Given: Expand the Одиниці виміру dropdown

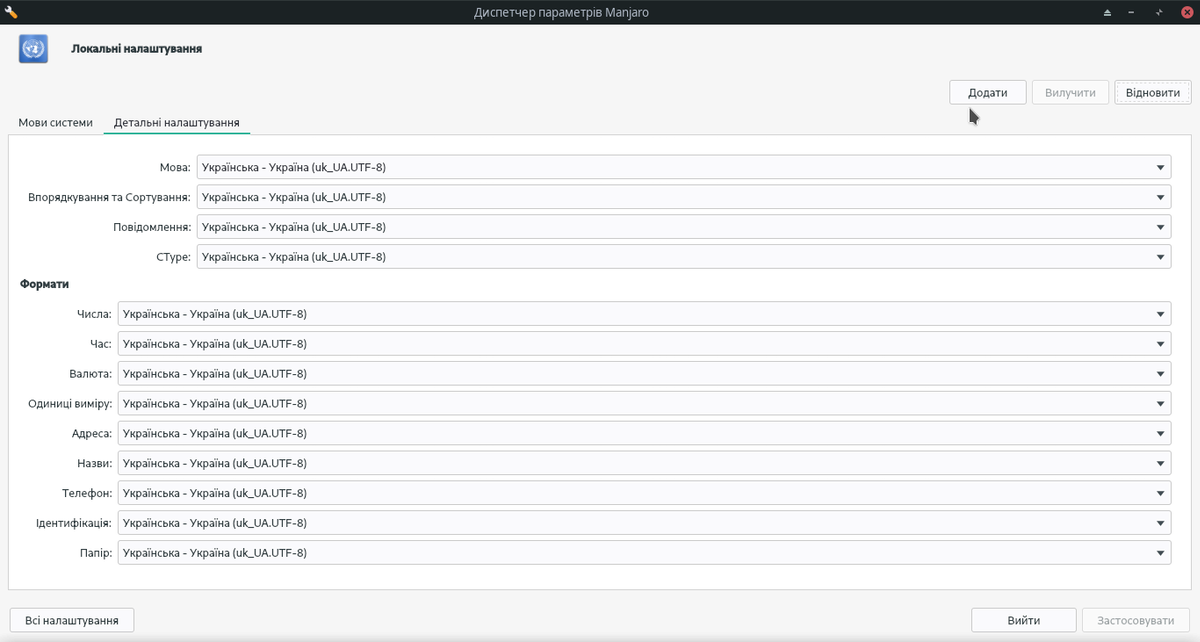Looking at the screenshot, I should pyautogui.click(x=644, y=404).
